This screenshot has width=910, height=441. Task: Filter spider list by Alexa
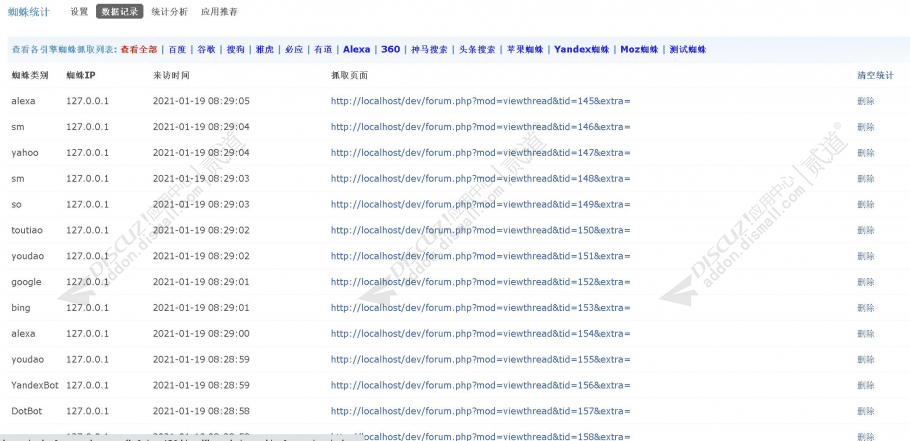coord(356,49)
